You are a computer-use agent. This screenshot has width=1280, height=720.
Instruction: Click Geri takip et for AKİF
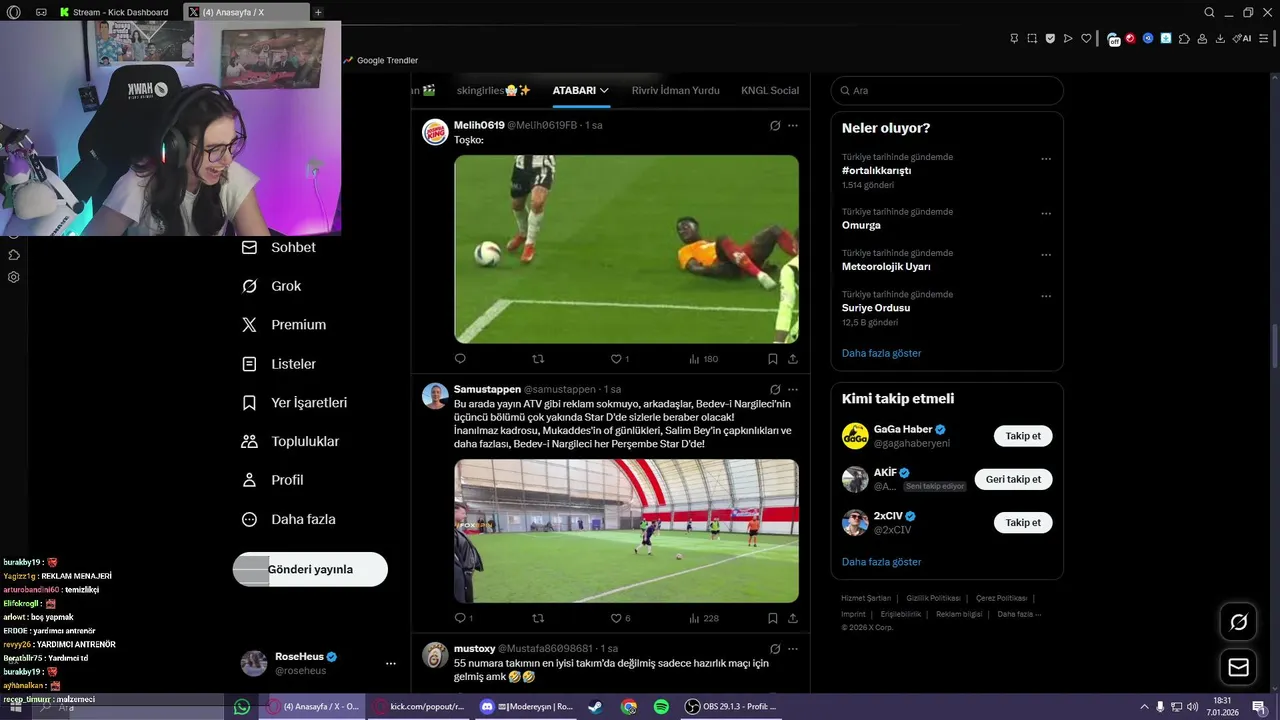[x=1013, y=479]
